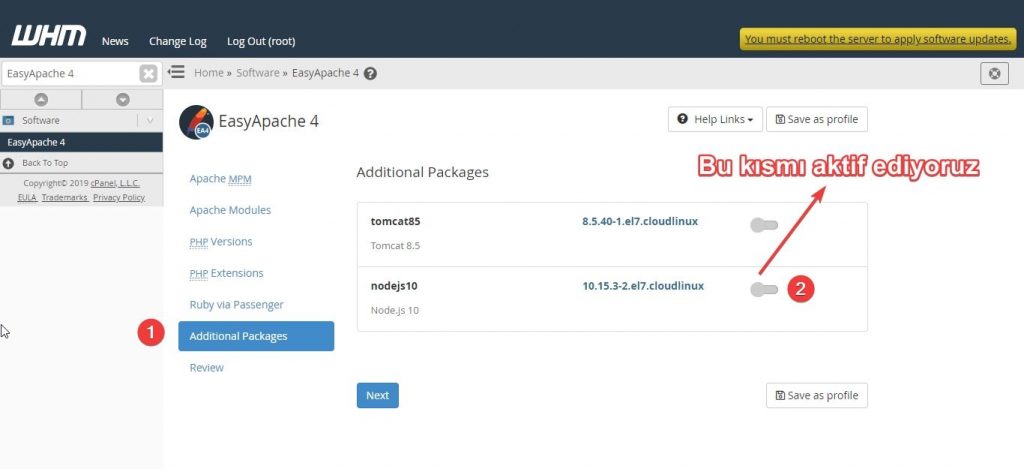Screen dimensions: 1024x469
Task: Click the Software sidebar category label
Action: (x=40, y=121)
